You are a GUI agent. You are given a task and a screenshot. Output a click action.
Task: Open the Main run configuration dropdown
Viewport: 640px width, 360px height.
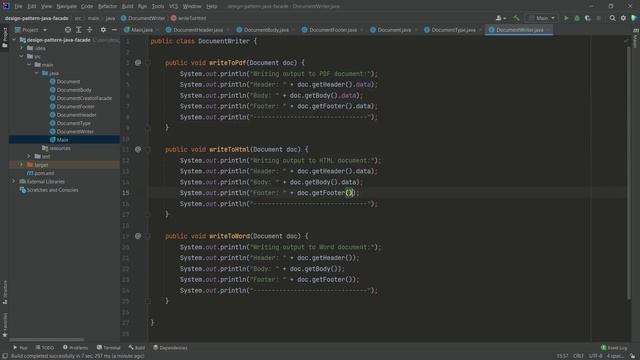point(542,18)
